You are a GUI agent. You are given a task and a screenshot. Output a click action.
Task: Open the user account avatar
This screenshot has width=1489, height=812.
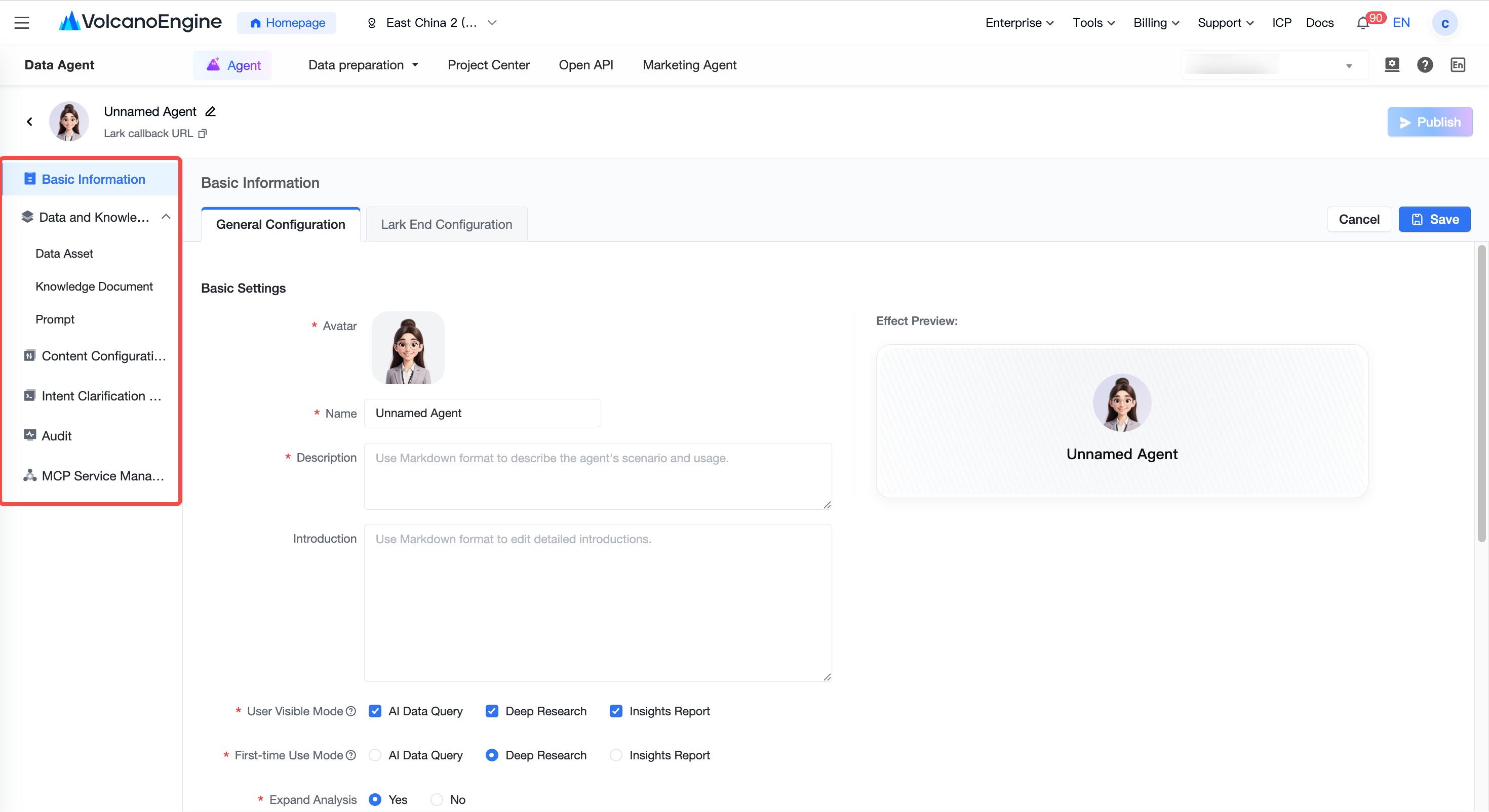pos(1444,23)
